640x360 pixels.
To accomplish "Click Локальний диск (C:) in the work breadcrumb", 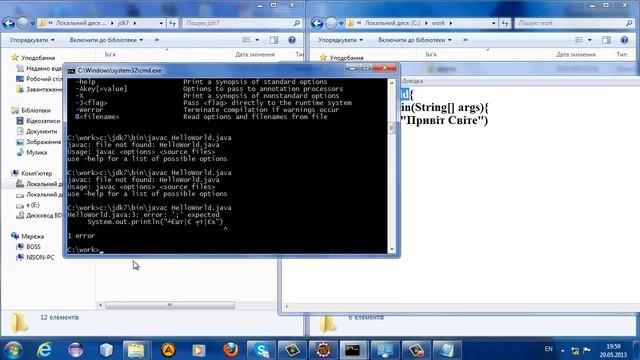I will coord(392,23).
